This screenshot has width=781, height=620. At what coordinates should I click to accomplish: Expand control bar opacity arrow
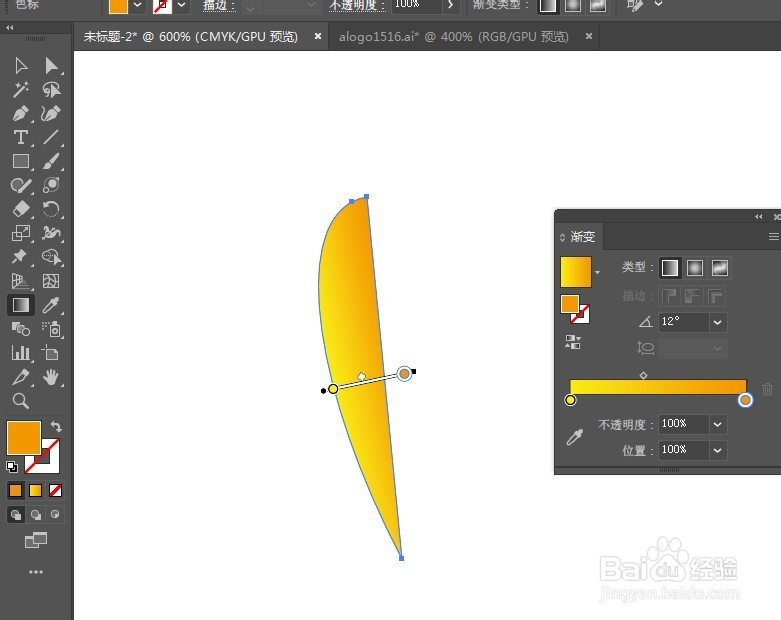click(x=450, y=5)
